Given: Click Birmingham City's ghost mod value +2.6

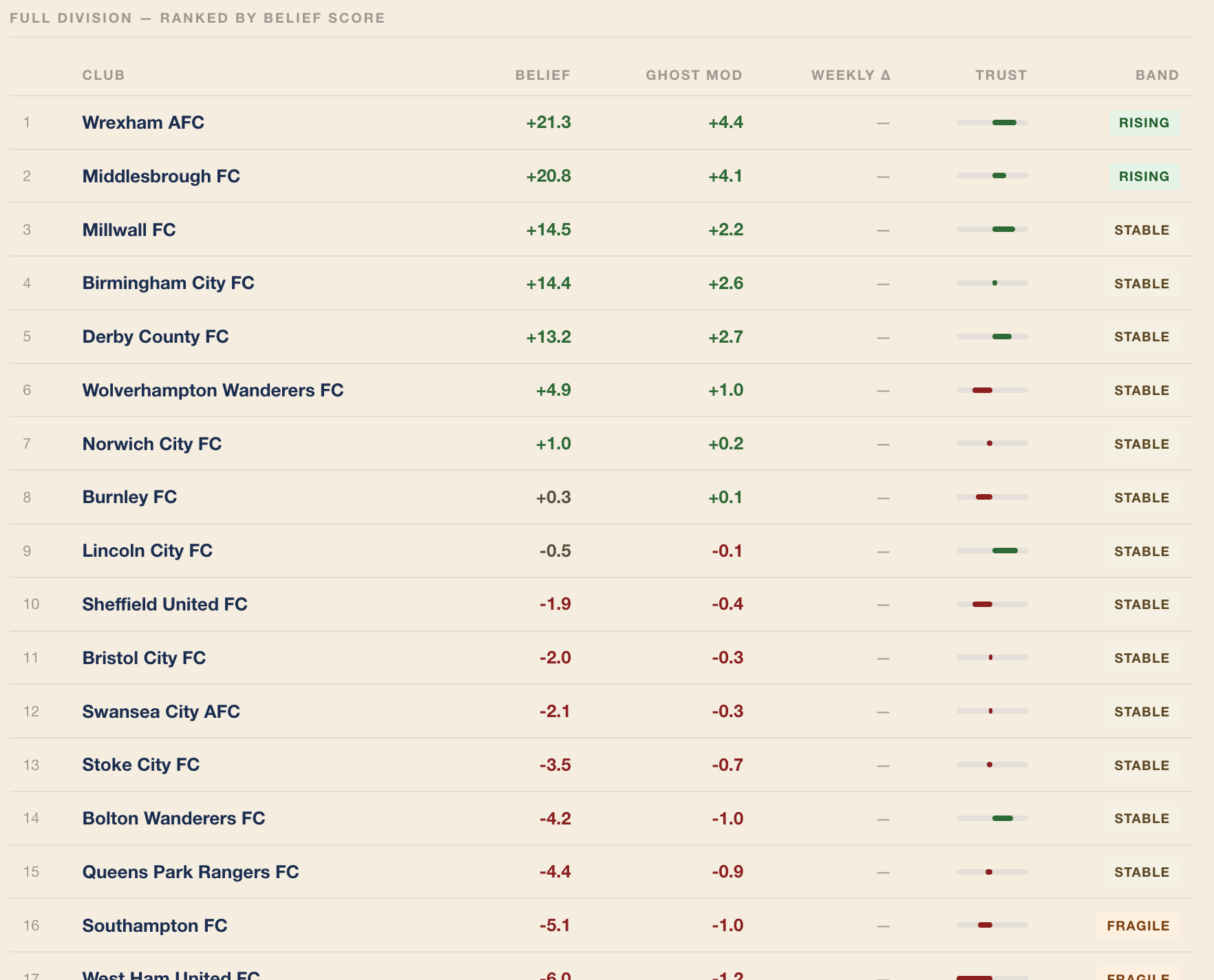Looking at the screenshot, I should point(726,283).
